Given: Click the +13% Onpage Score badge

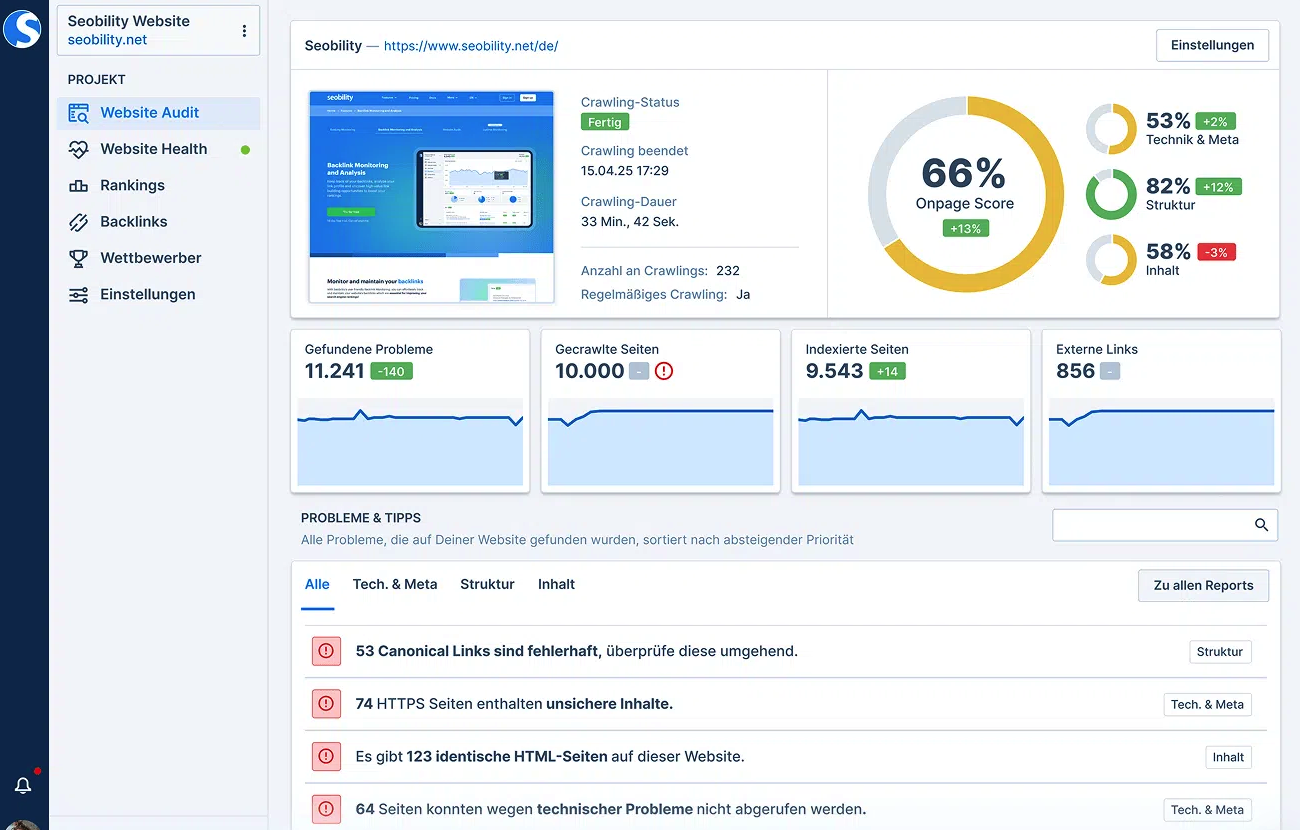Looking at the screenshot, I should click(x=965, y=228).
